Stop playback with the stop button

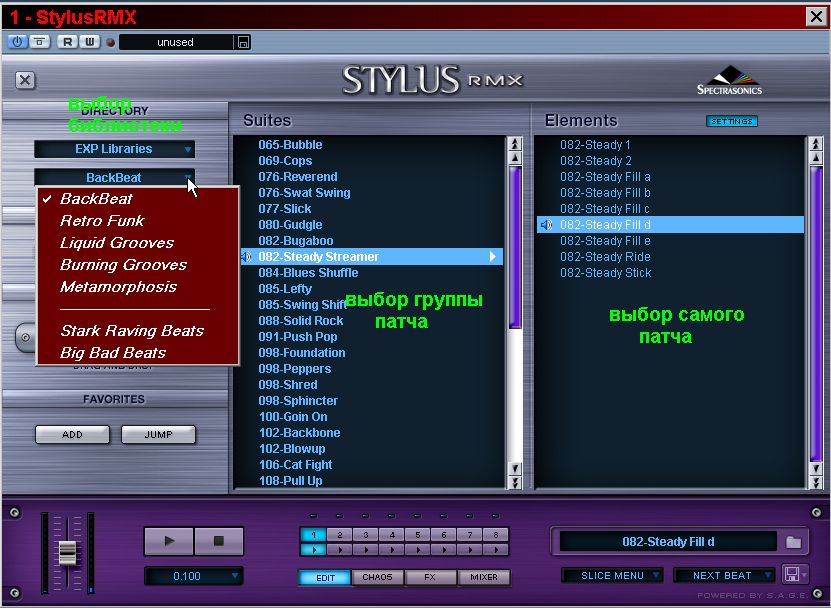point(218,541)
